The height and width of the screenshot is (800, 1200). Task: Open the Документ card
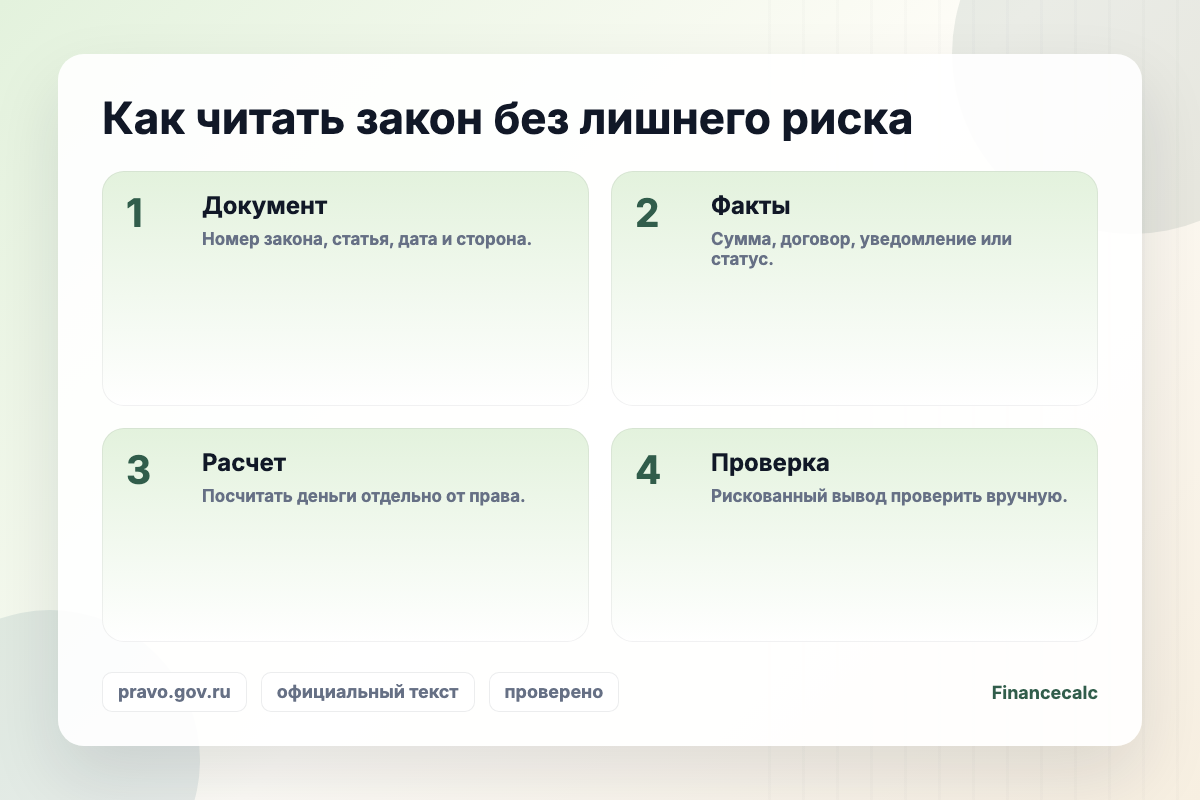[345, 288]
